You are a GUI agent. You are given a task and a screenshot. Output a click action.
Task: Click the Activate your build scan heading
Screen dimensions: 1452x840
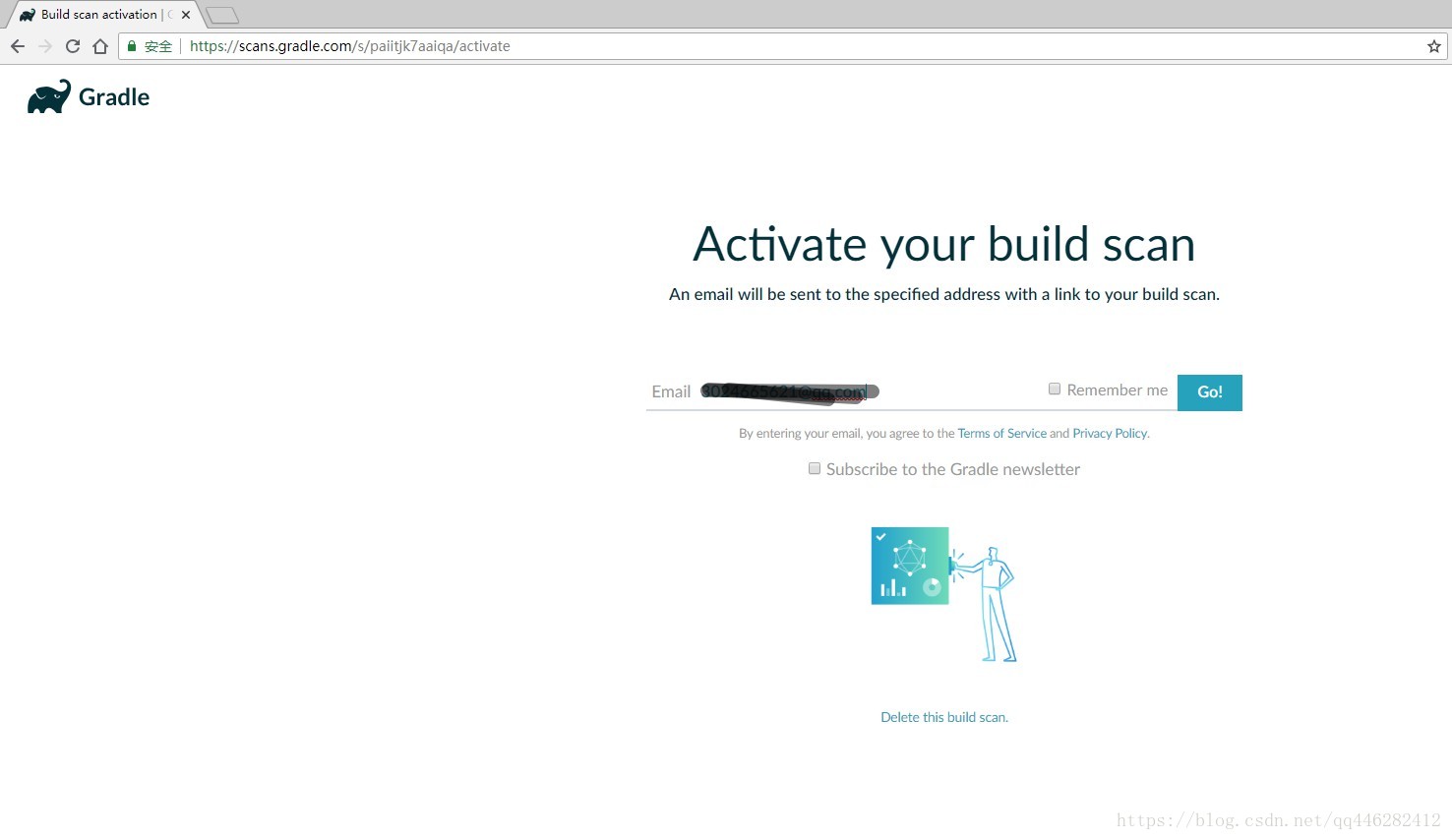(x=944, y=244)
